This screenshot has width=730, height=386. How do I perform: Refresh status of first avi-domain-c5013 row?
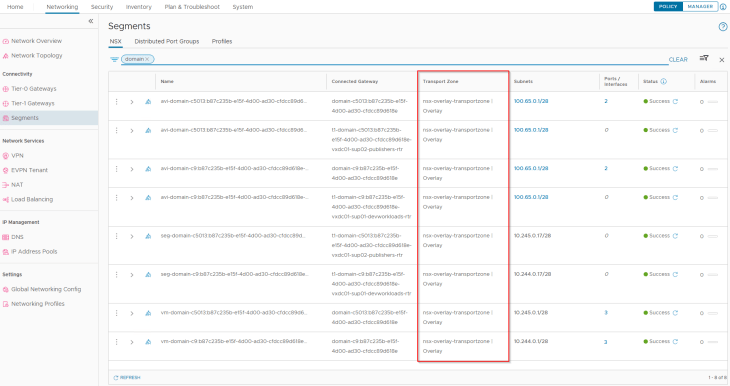coord(675,102)
